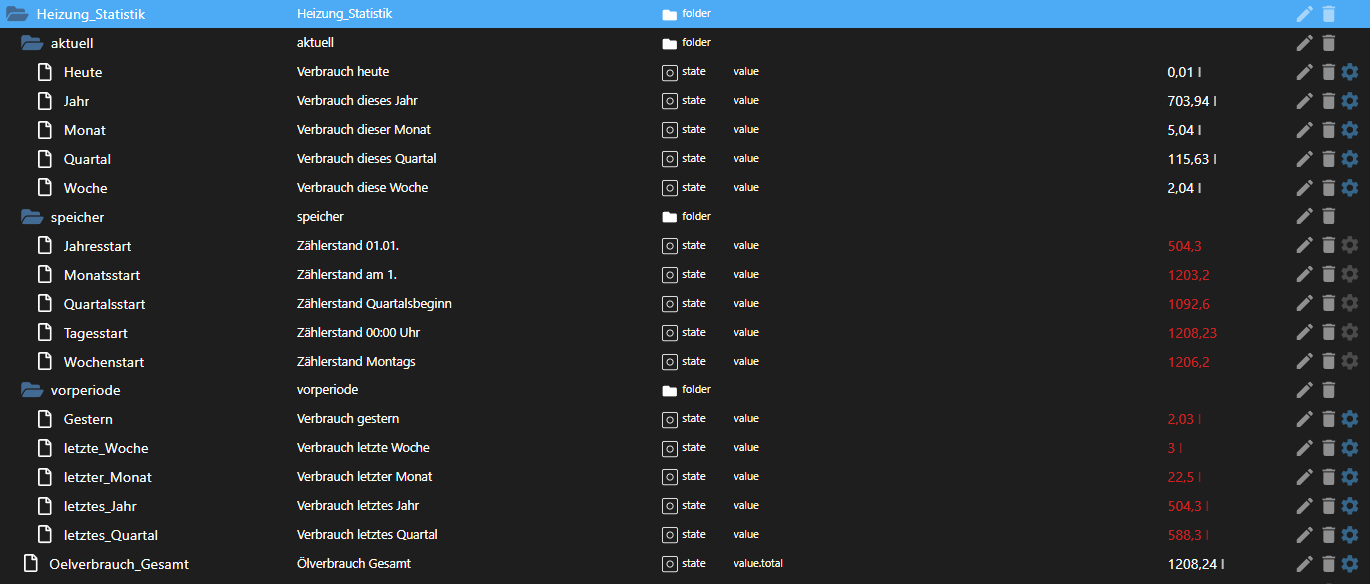The width and height of the screenshot is (1370, 584).
Task: Open settings gear for letztes_Jahr row
Action: tap(1350, 506)
